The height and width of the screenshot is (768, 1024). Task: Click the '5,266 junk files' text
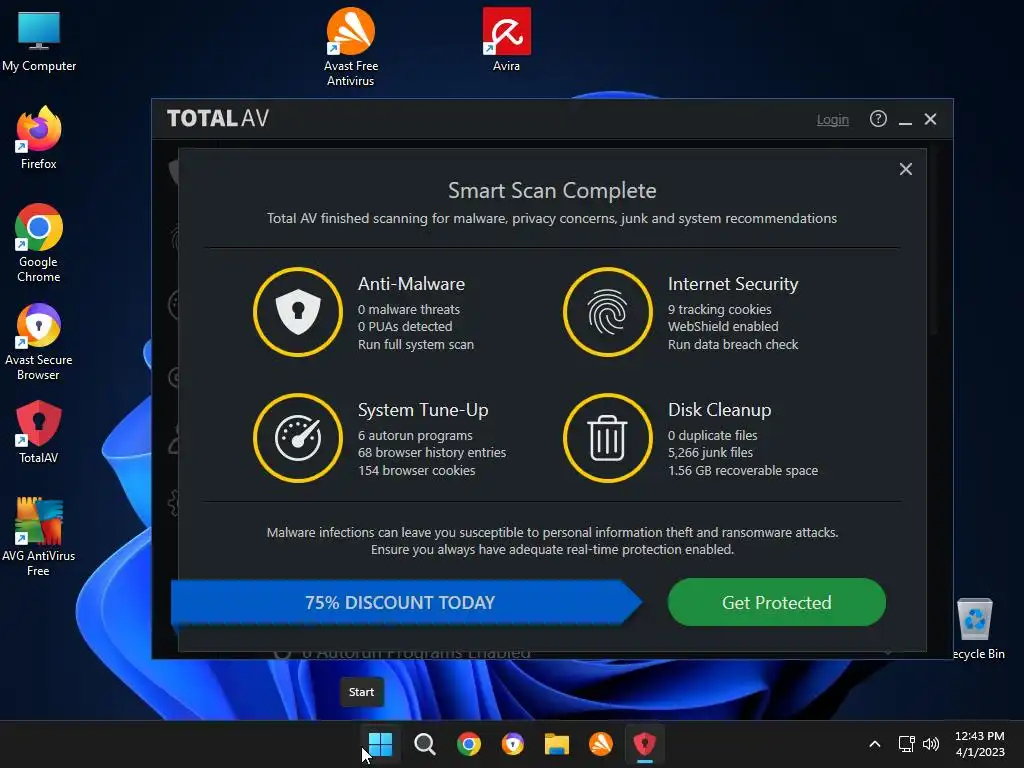(711, 453)
